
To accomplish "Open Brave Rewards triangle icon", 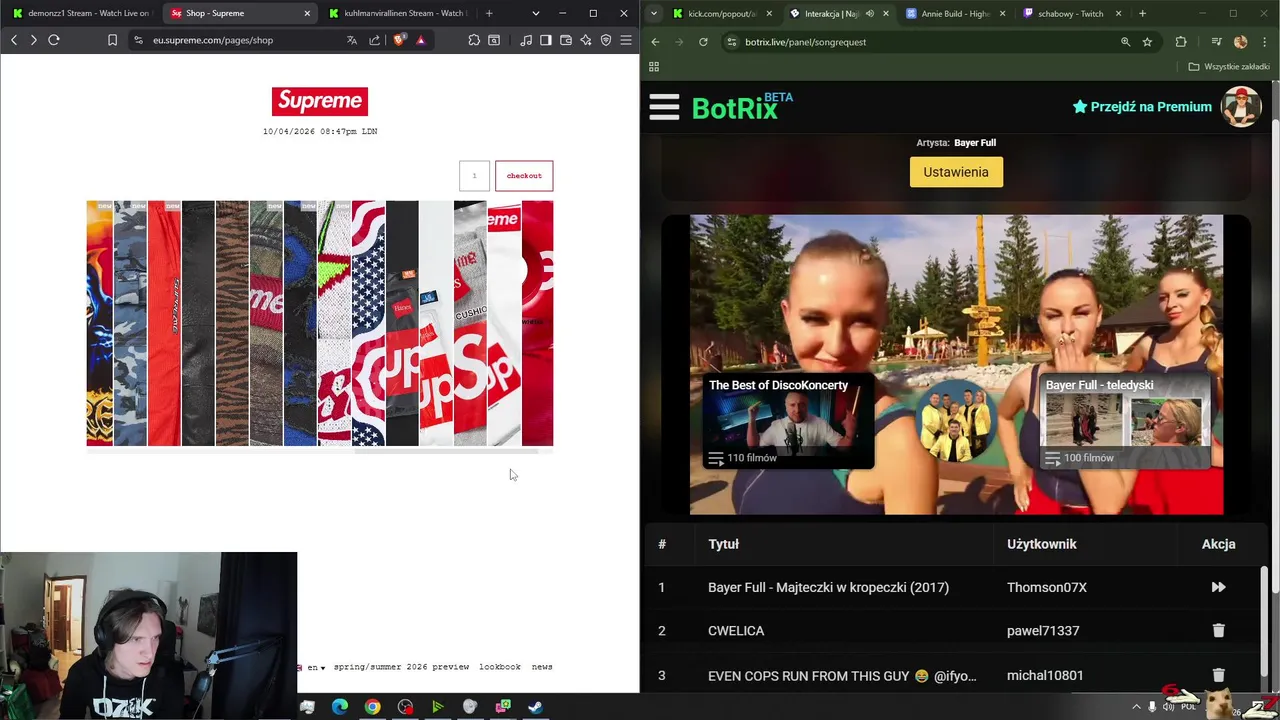I will click(x=421, y=40).
